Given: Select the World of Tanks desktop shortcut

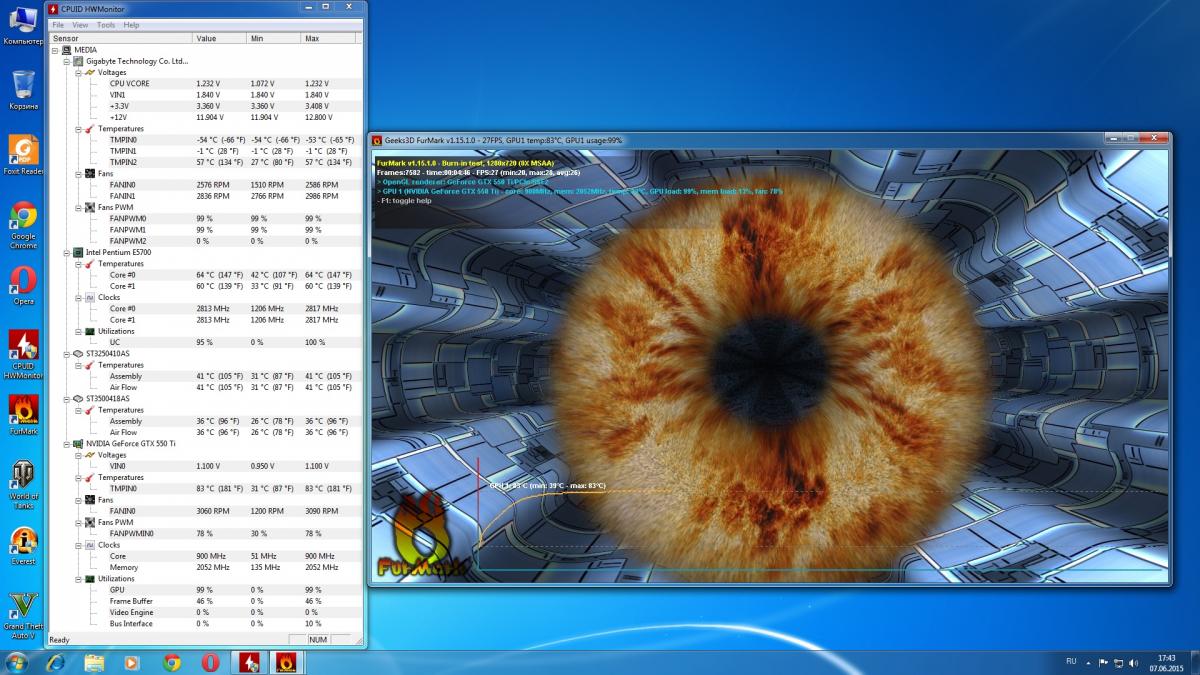Looking at the screenshot, I should [x=22, y=486].
